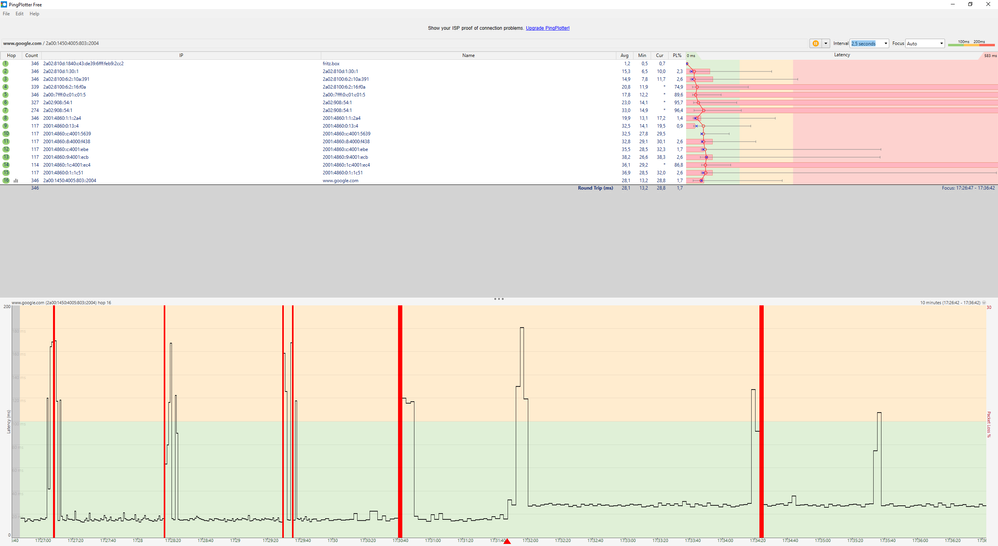Click the 583 ms maximum latency scale label

(x=990, y=56)
